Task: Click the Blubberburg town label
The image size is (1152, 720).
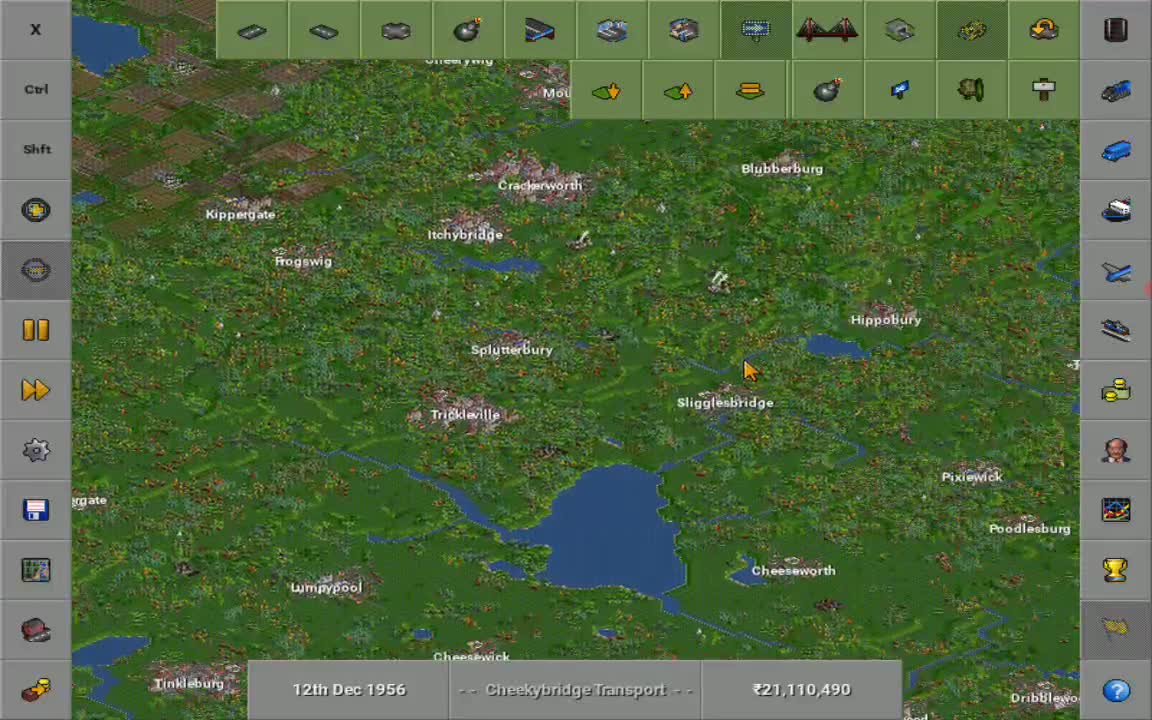Action: tap(782, 169)
